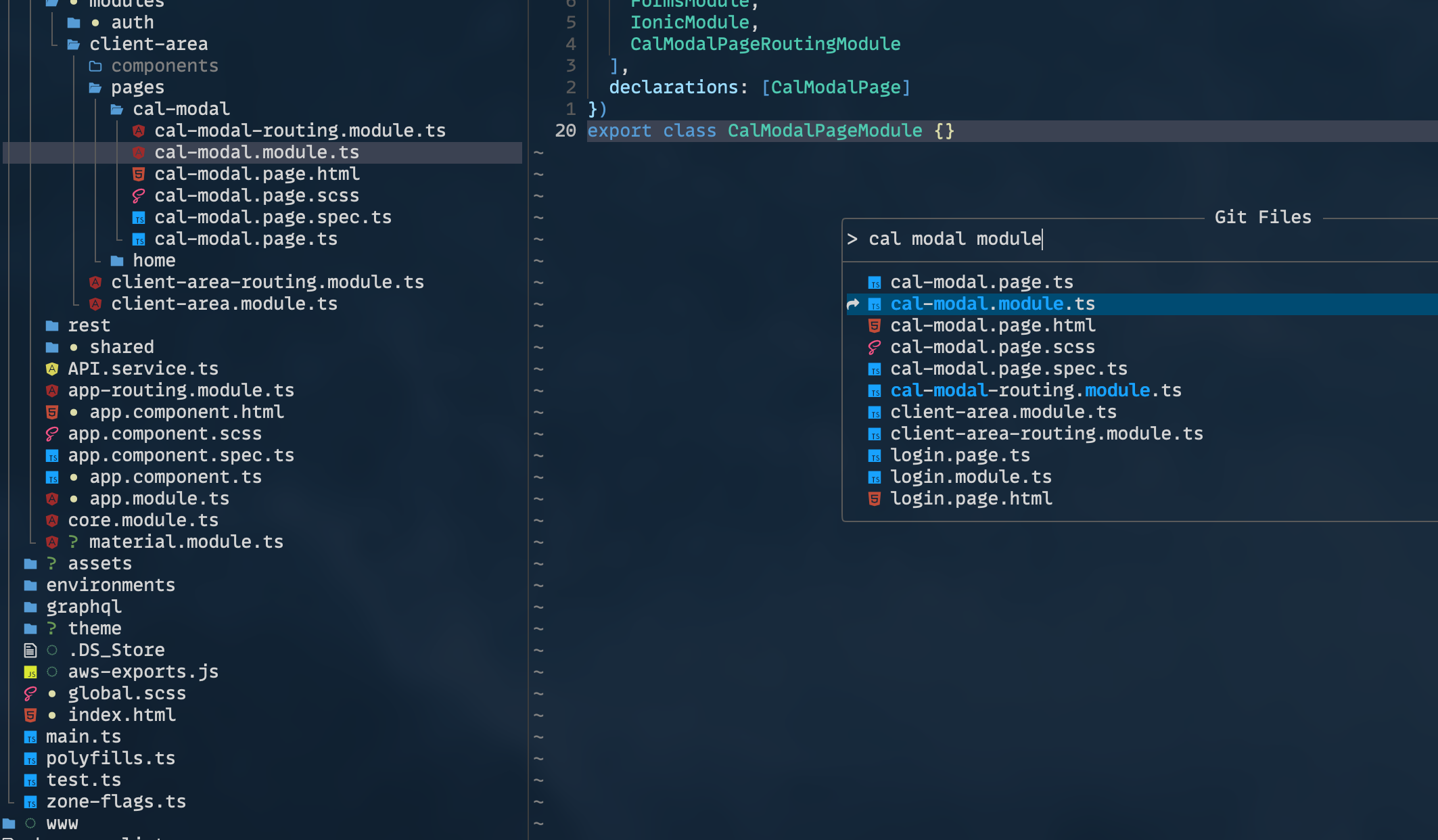Click the arrow indicator on the highlighted cal-modal.module.ts
This screenshot has width=1438, height=840.
tap(853, 304)
